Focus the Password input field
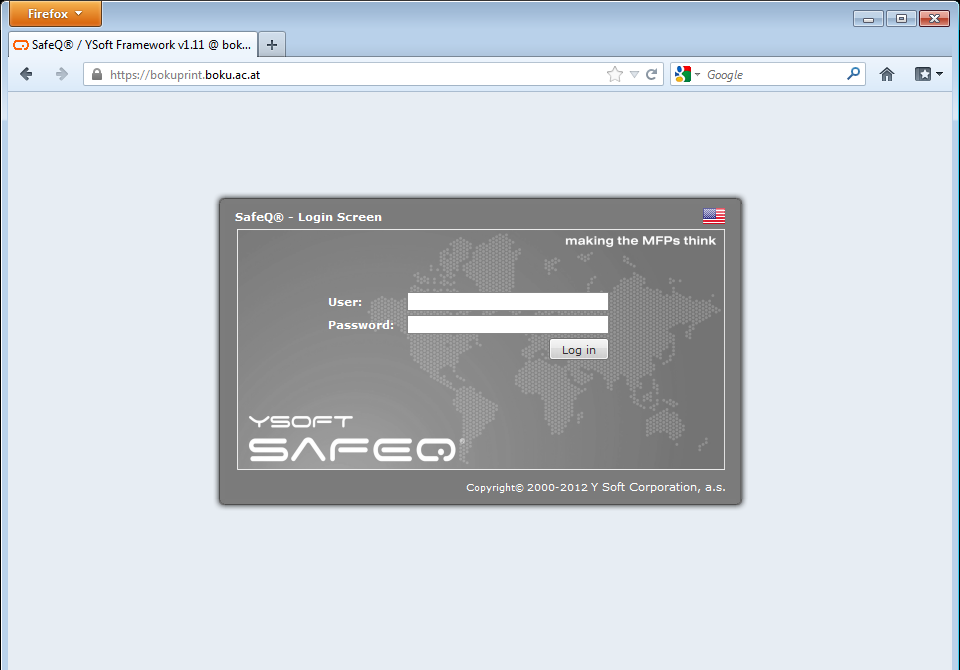The image size is (960, 670). click(508, 324)
